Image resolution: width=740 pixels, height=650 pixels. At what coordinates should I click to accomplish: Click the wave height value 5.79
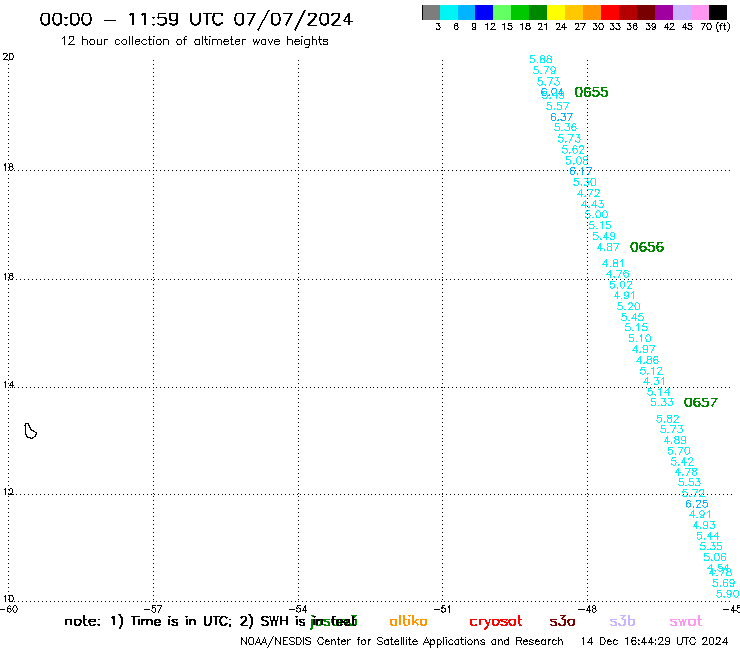click(545, 70)
